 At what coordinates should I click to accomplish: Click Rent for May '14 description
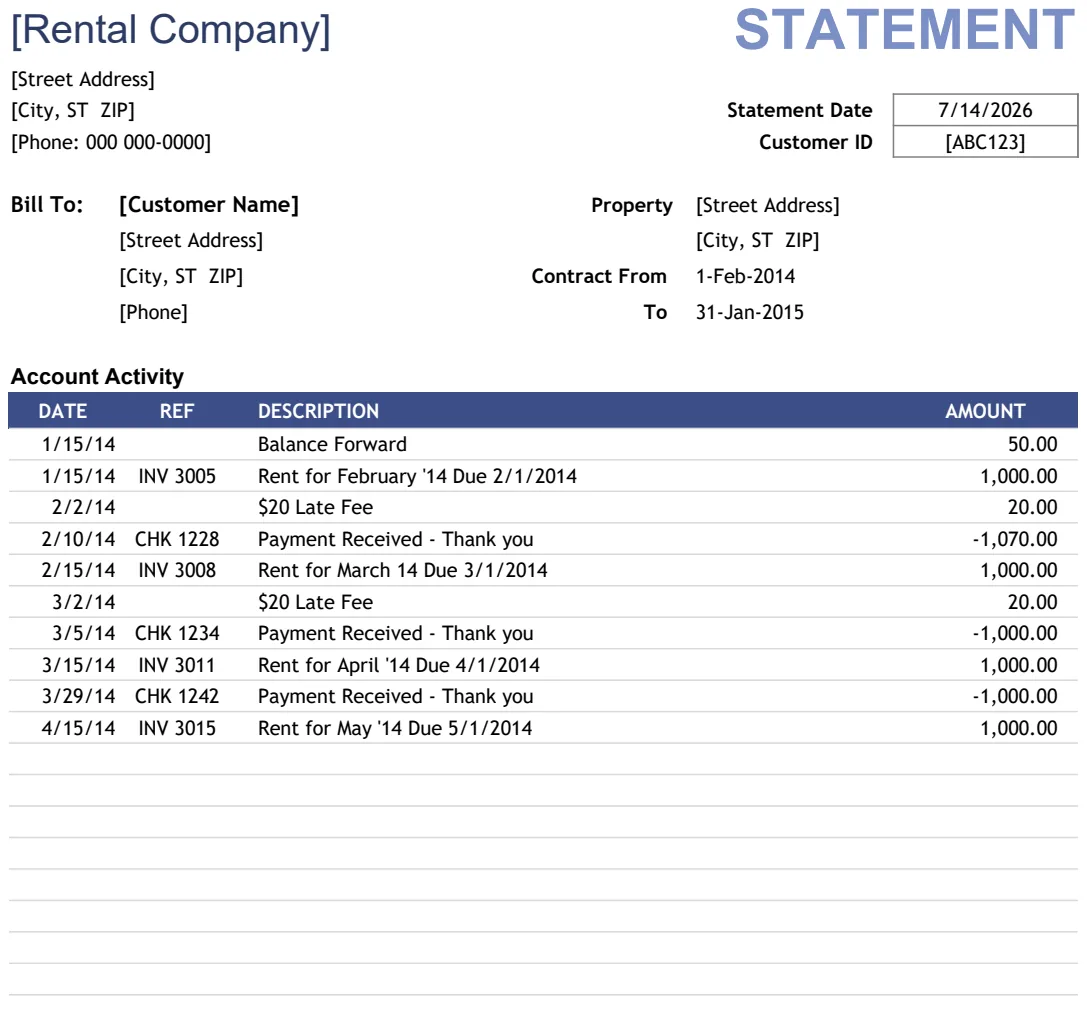(x=395, y=728)
